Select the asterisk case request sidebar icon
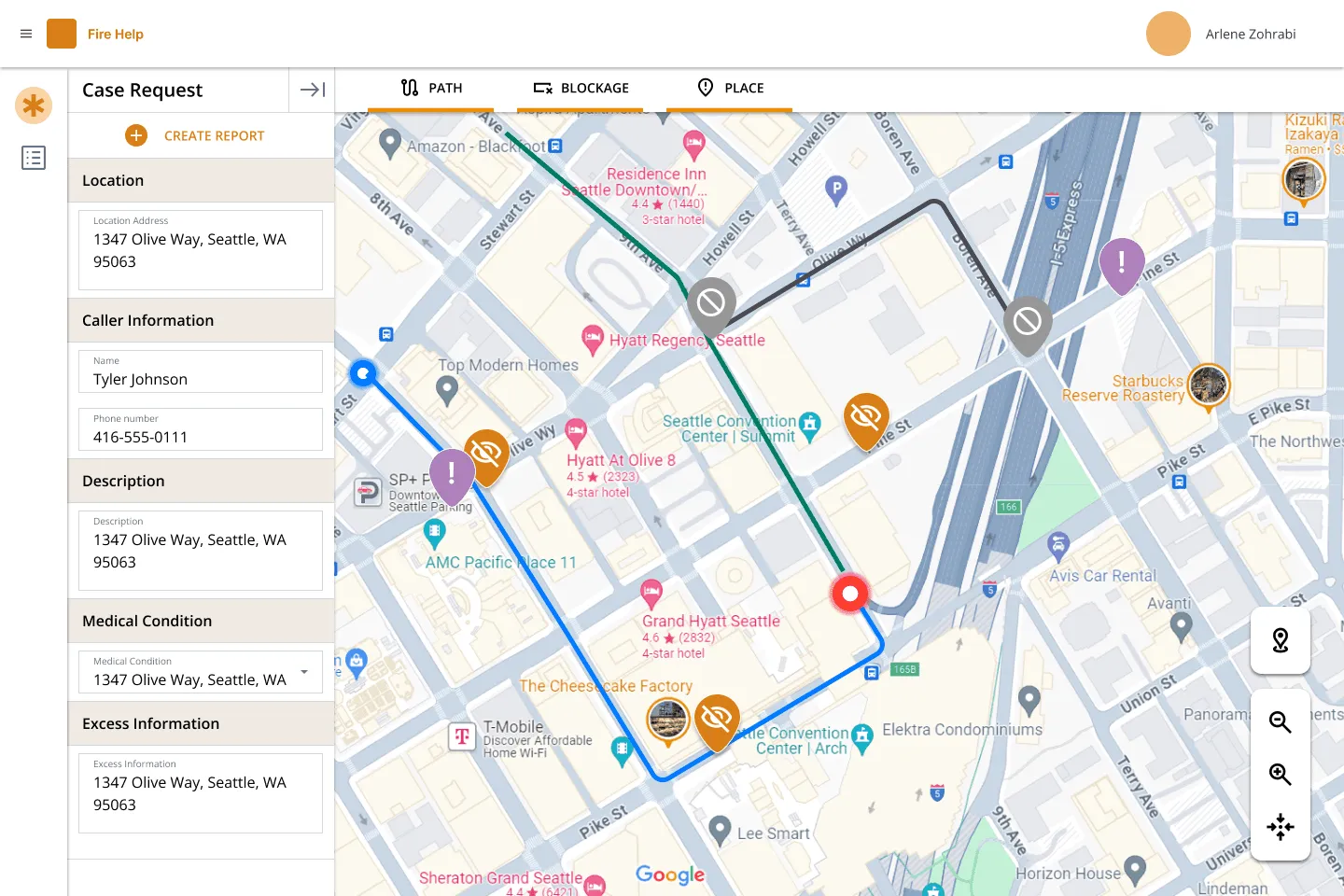 coord(34,105)
